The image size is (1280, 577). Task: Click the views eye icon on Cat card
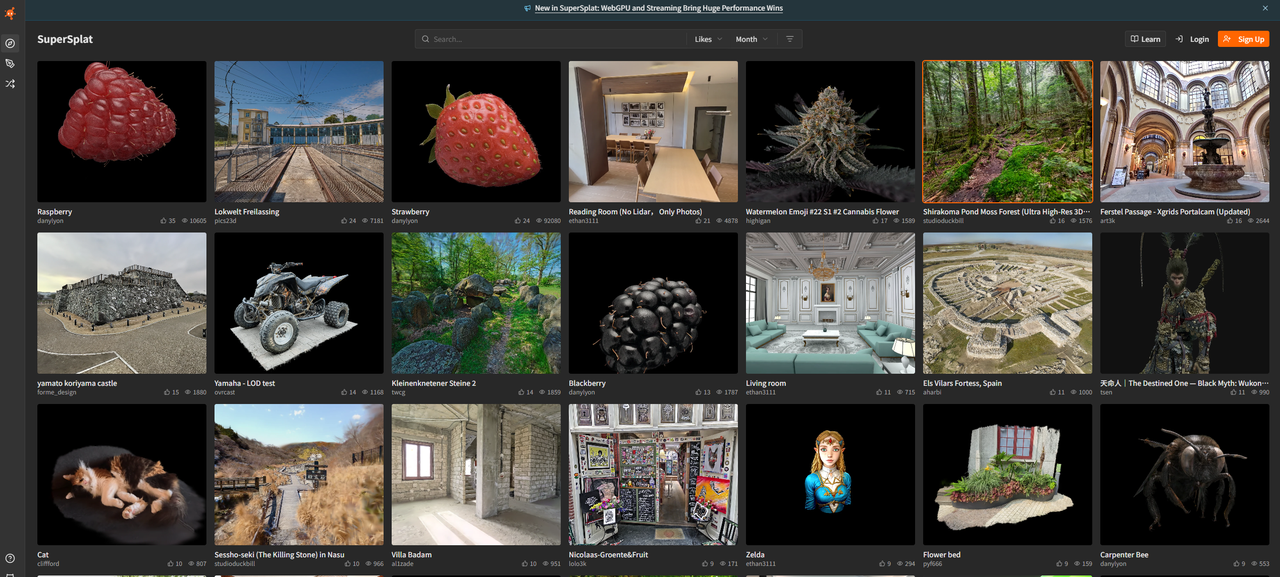190,564
